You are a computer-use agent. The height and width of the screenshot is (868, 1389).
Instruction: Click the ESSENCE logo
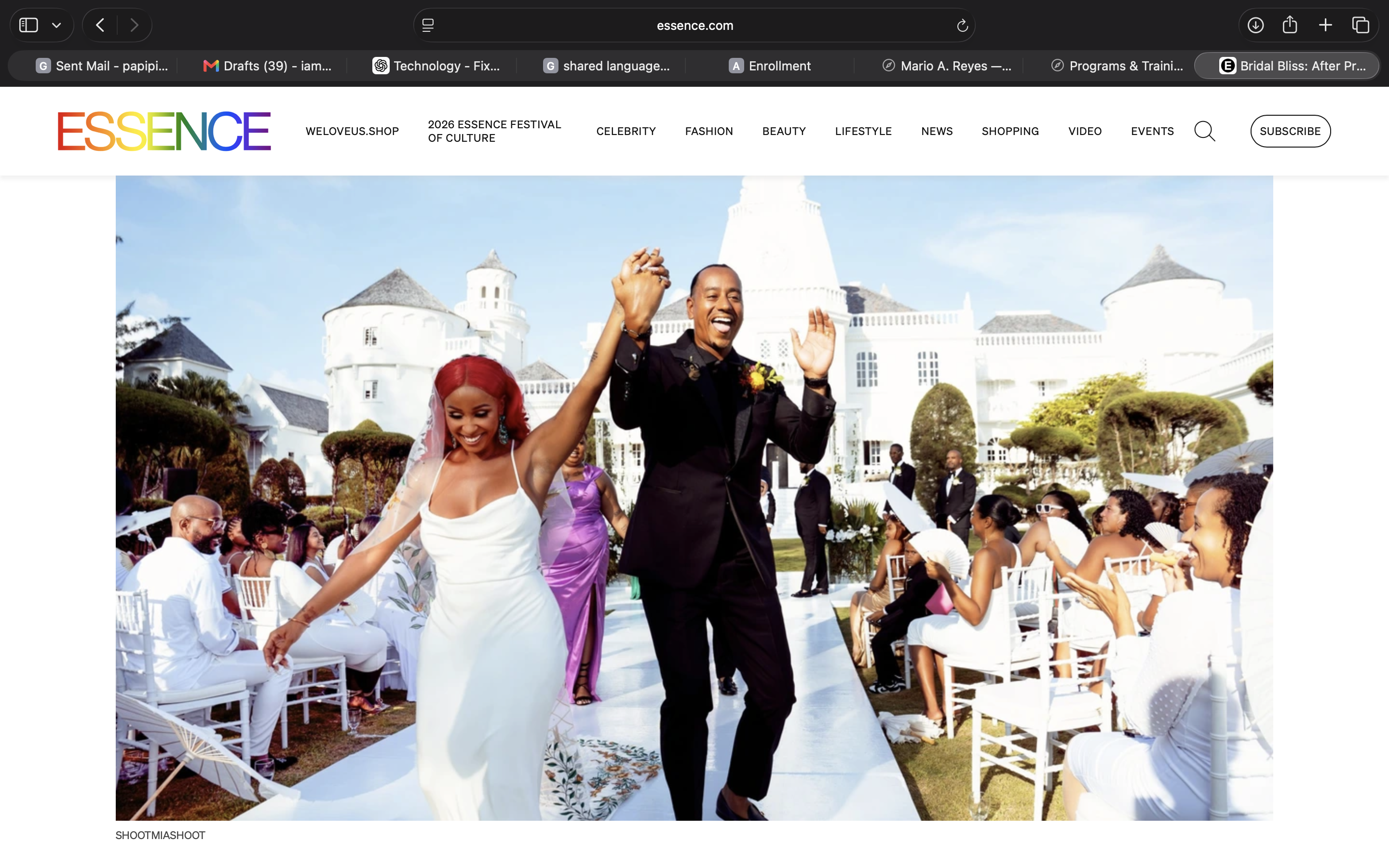point(164,132)
